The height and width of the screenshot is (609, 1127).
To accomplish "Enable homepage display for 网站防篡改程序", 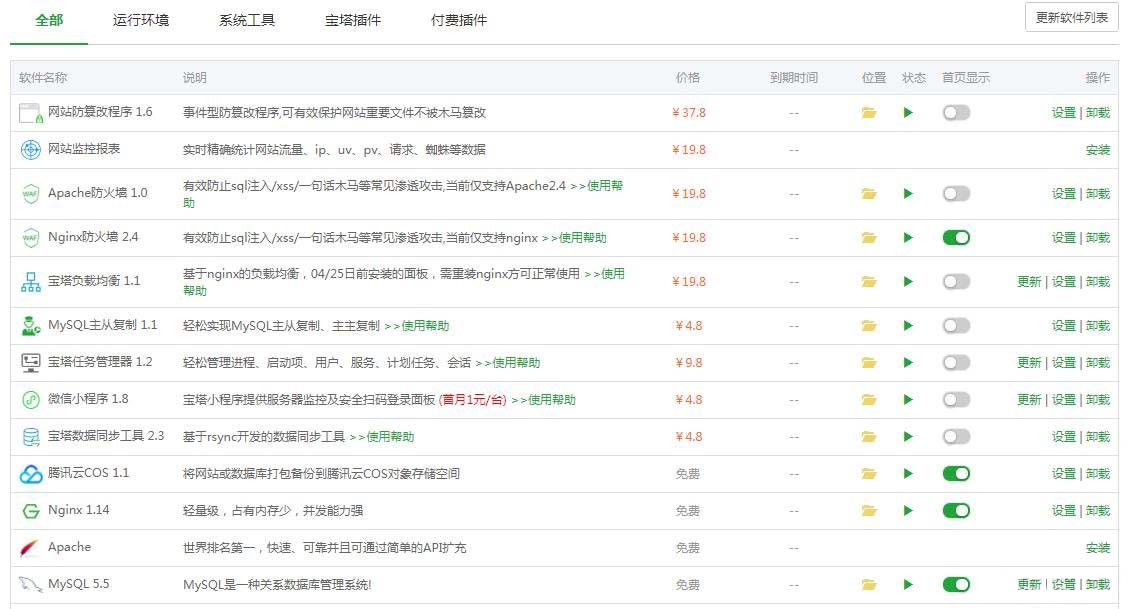I will 956,113.
